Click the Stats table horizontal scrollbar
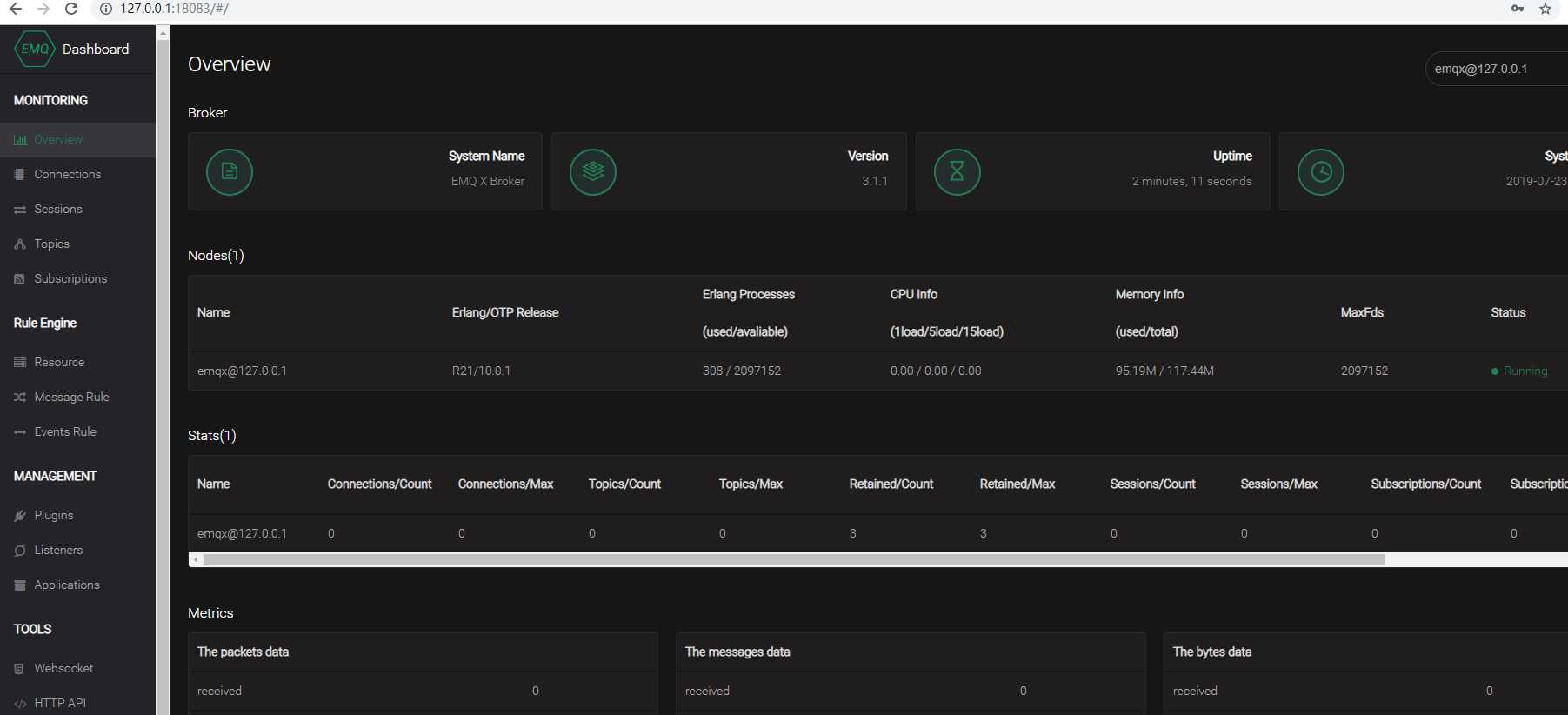This screenshot has width=1568, height=715. pos(793,559)
